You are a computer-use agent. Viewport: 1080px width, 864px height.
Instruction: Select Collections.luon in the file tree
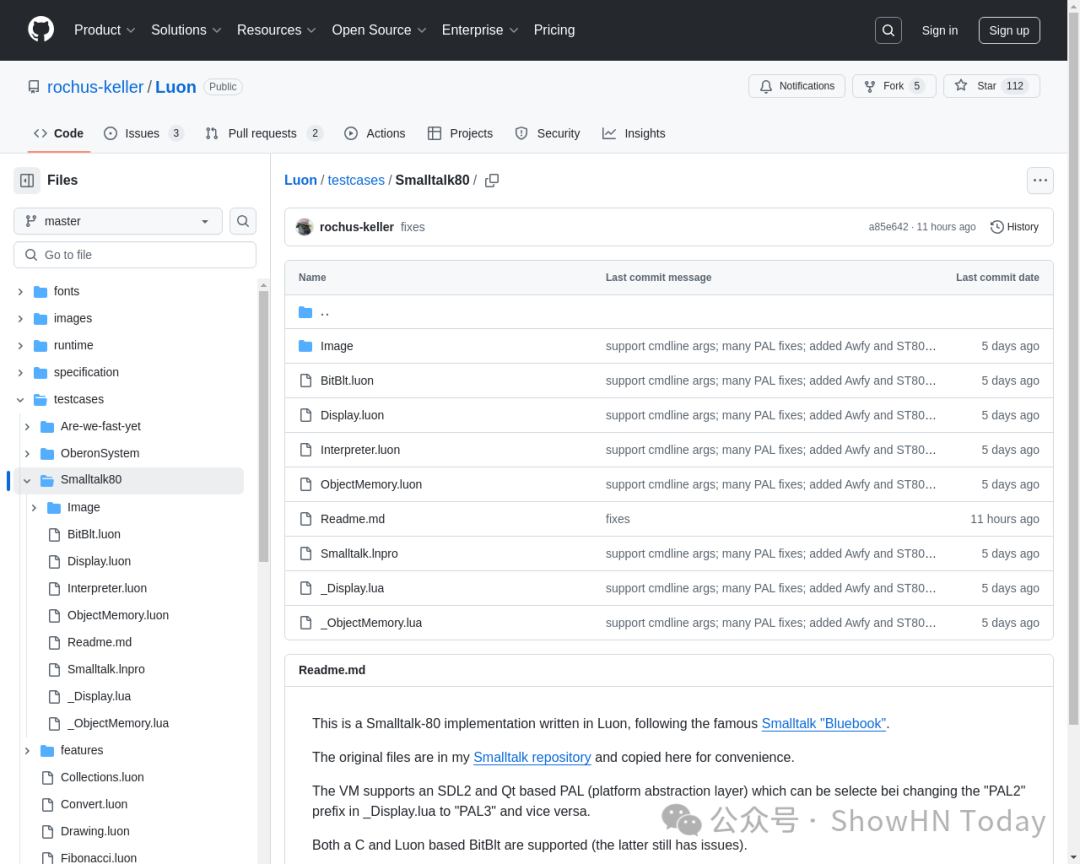(x=102, y=777)
